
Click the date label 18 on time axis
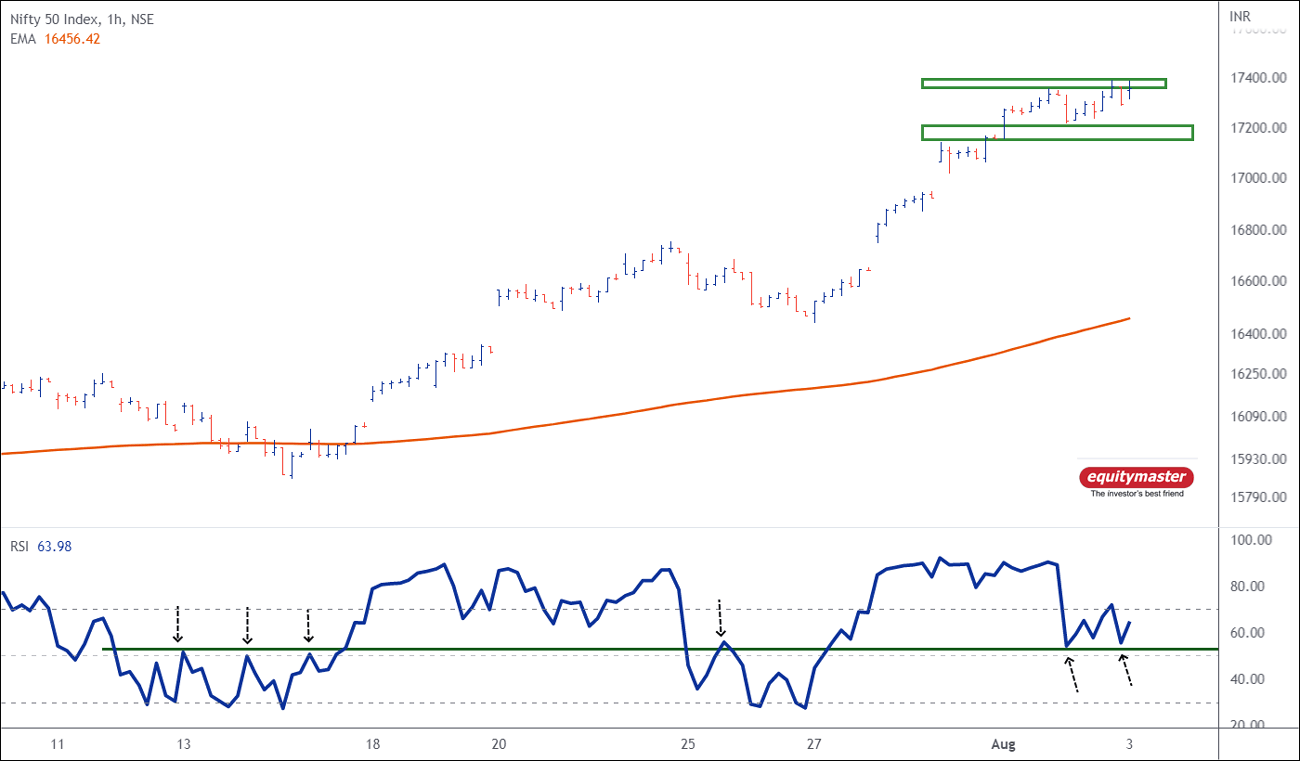click(x=372, y=745)
